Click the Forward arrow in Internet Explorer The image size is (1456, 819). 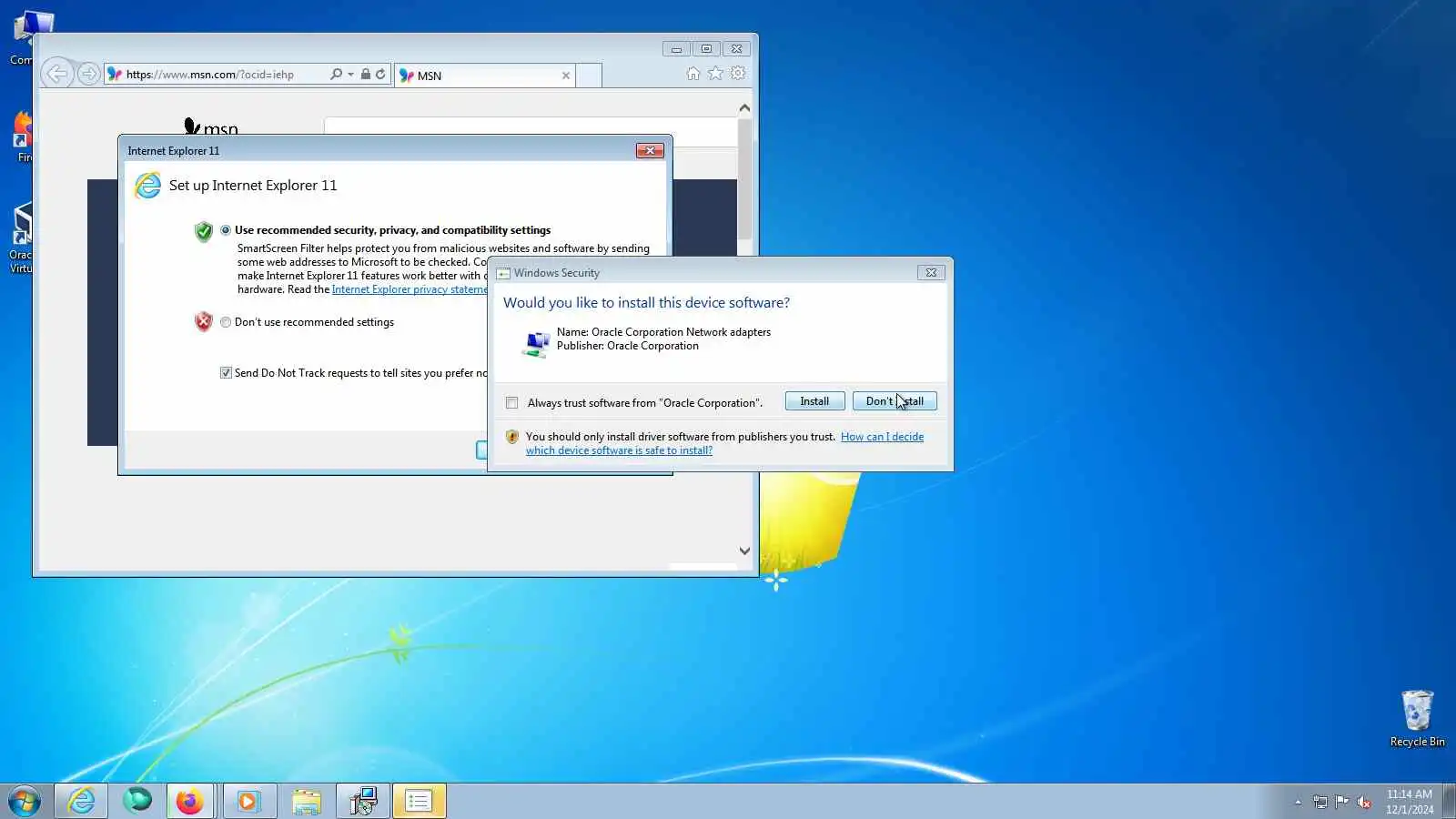(88, 74)
